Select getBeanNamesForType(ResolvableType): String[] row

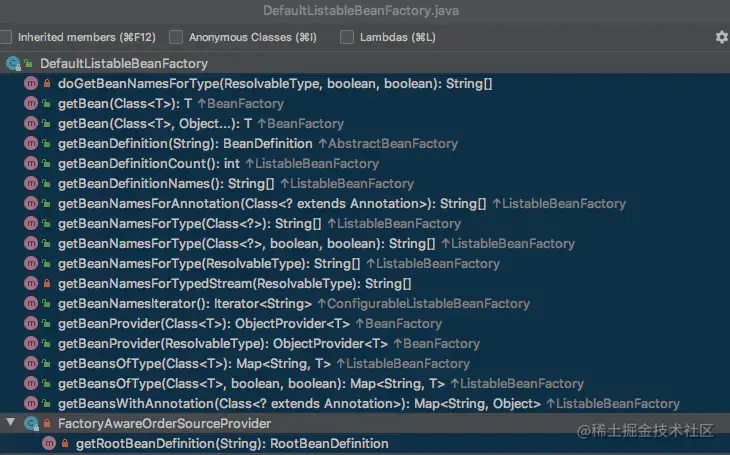[365, 264]
